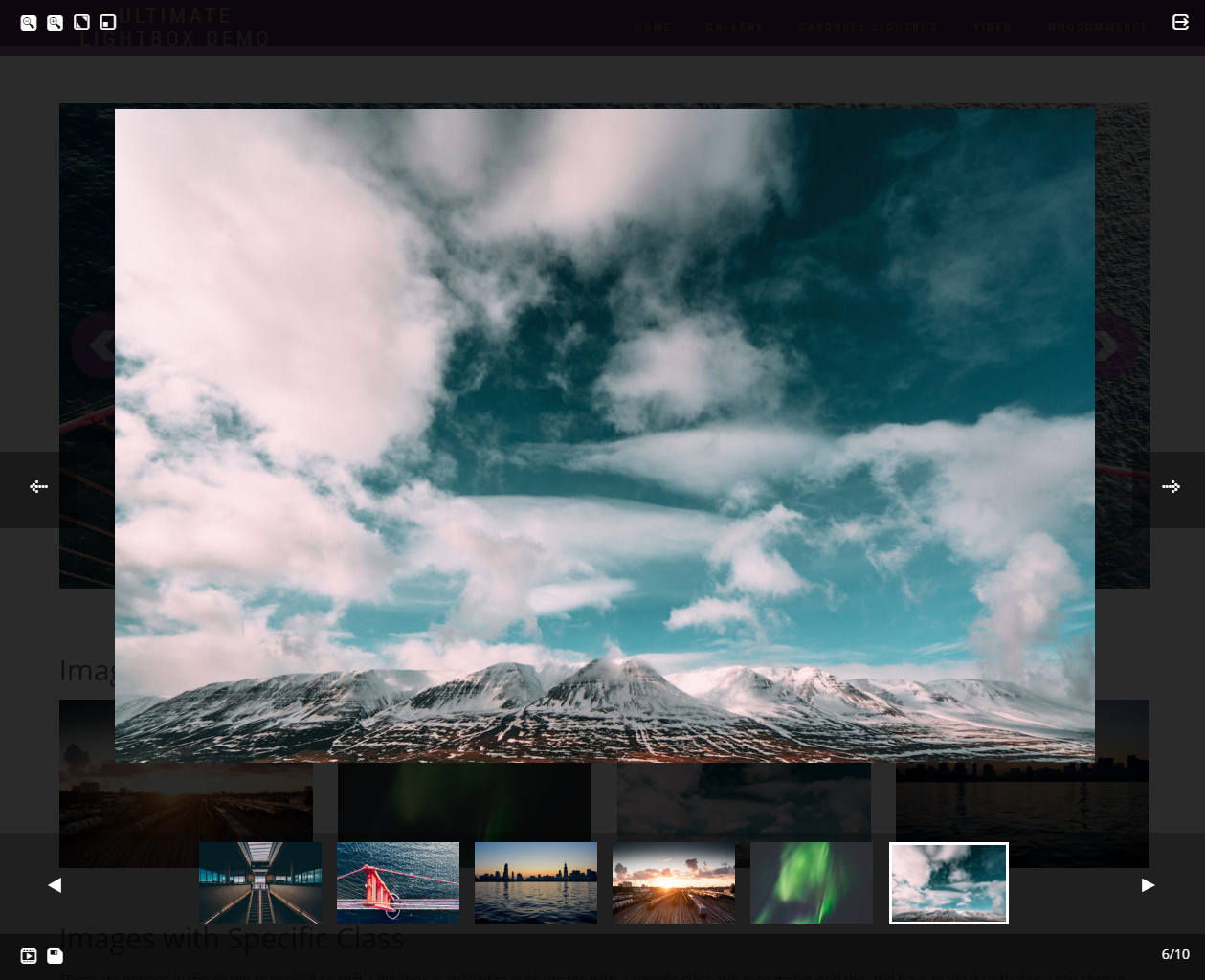Close the lightbox with the exit icon
This screenshot has height=980, width=1205.
[1180, 22]
